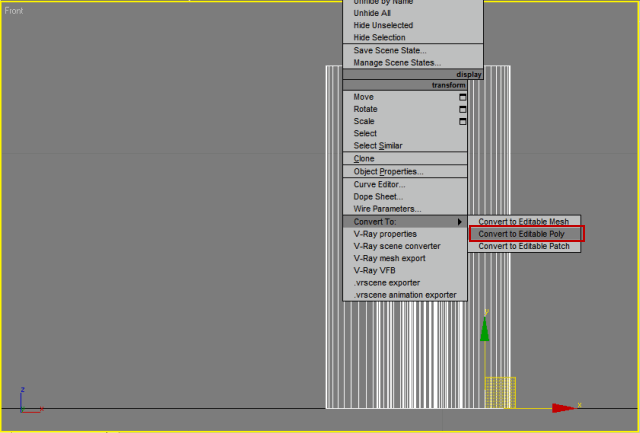Open Rotate transform settings box icon
This screenshot has height=433, width=640.
[x=462, y=109]
